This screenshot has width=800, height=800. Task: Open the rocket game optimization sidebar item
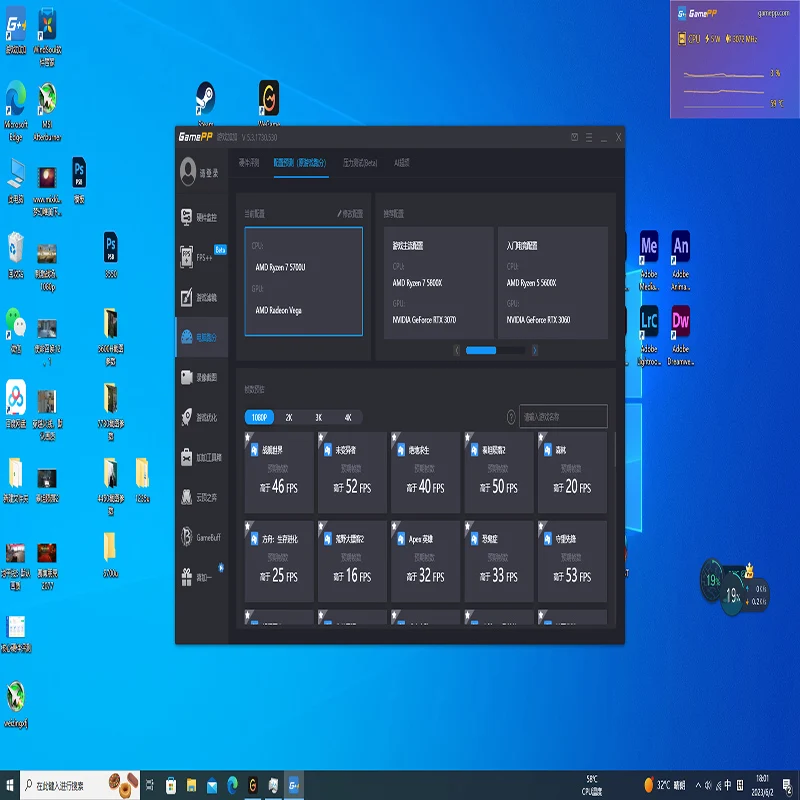[x=200, y=417]
